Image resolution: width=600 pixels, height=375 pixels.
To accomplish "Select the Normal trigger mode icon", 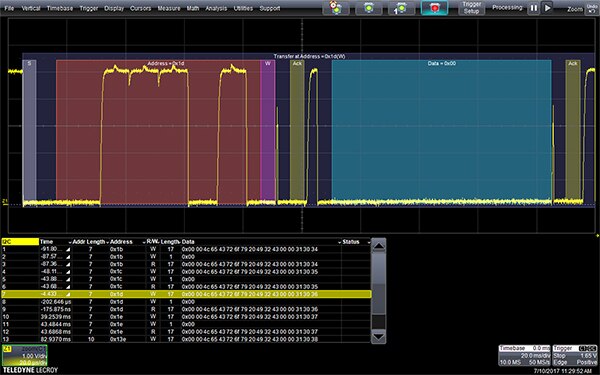I will 368,8.
